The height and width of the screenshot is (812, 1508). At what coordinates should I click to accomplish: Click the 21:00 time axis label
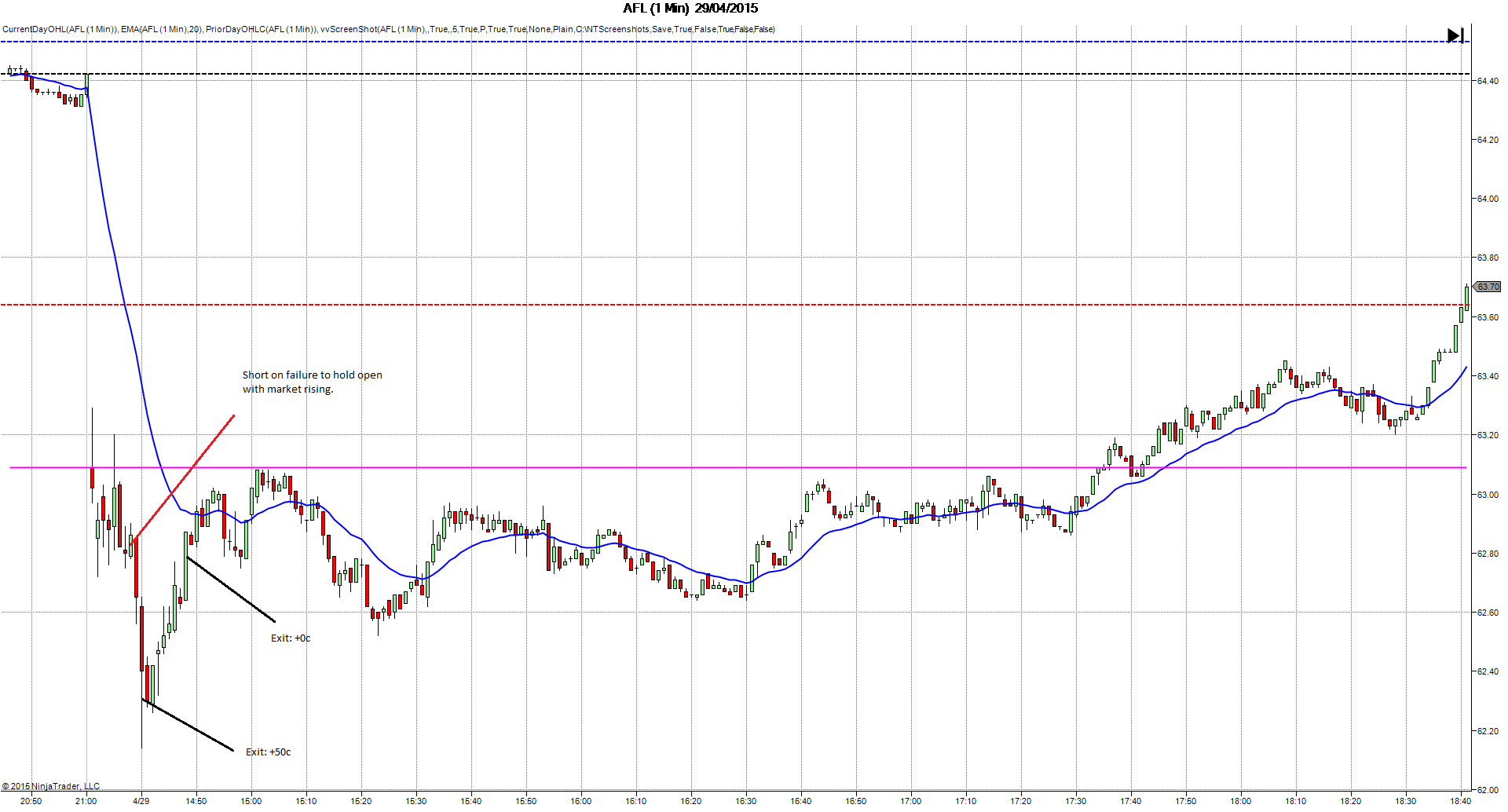(86, 801)
